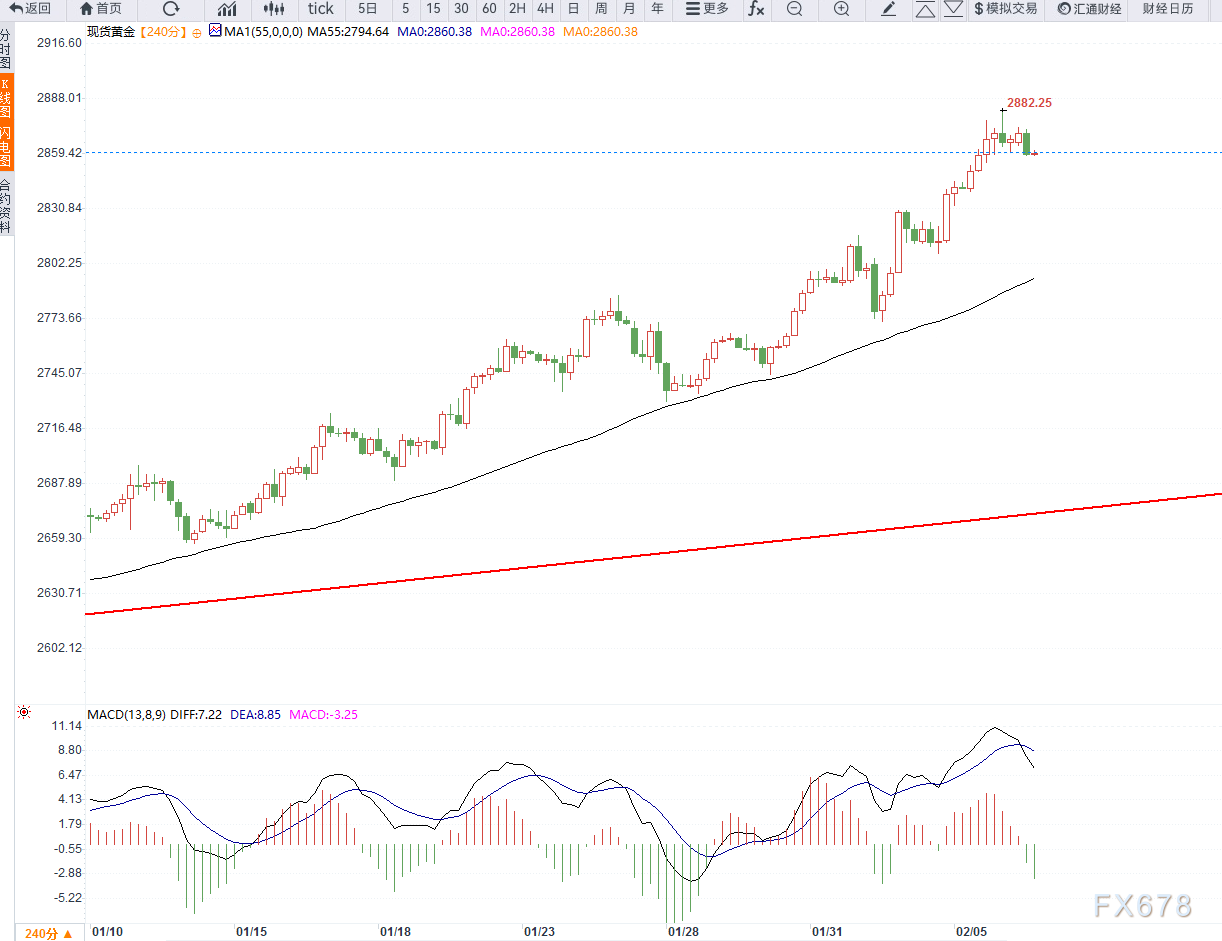Select the pencil drawing tool
The width and height of the screenshot is (1222, 941).
tap(888, 9)
